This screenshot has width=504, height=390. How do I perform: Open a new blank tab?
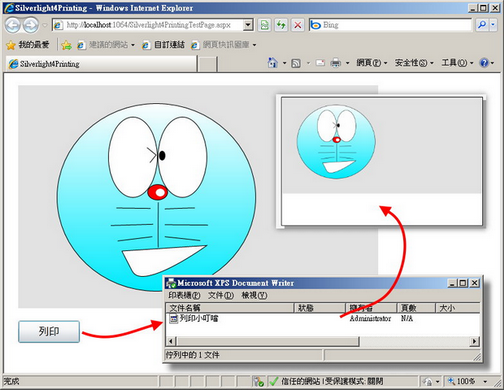point(208,64)
